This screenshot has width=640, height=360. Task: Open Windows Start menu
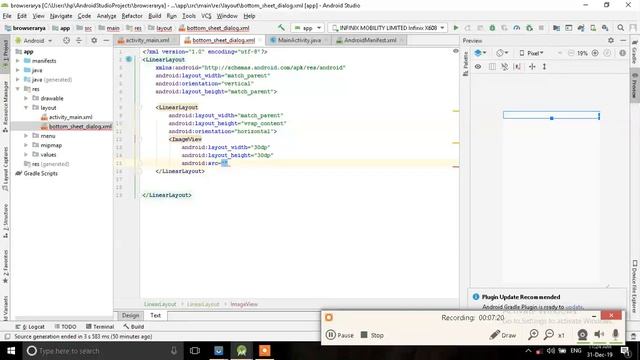11,351
